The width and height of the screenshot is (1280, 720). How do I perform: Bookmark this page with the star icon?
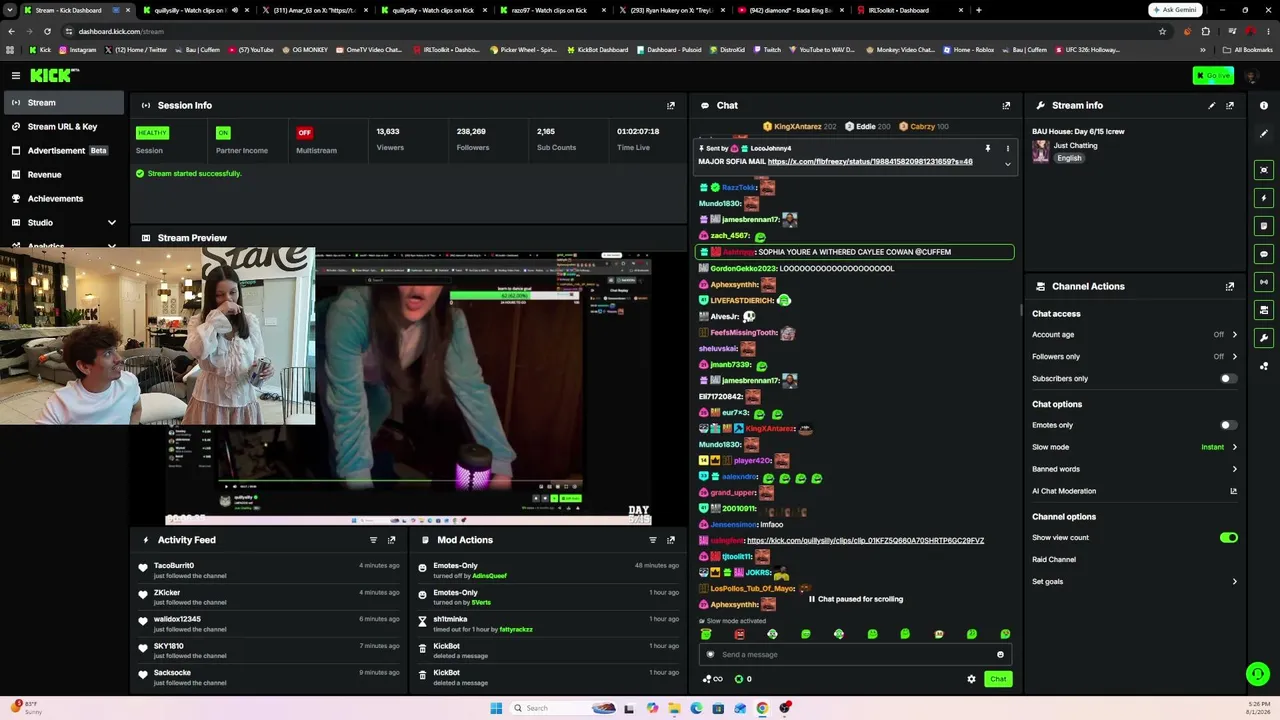[1162, 31]
